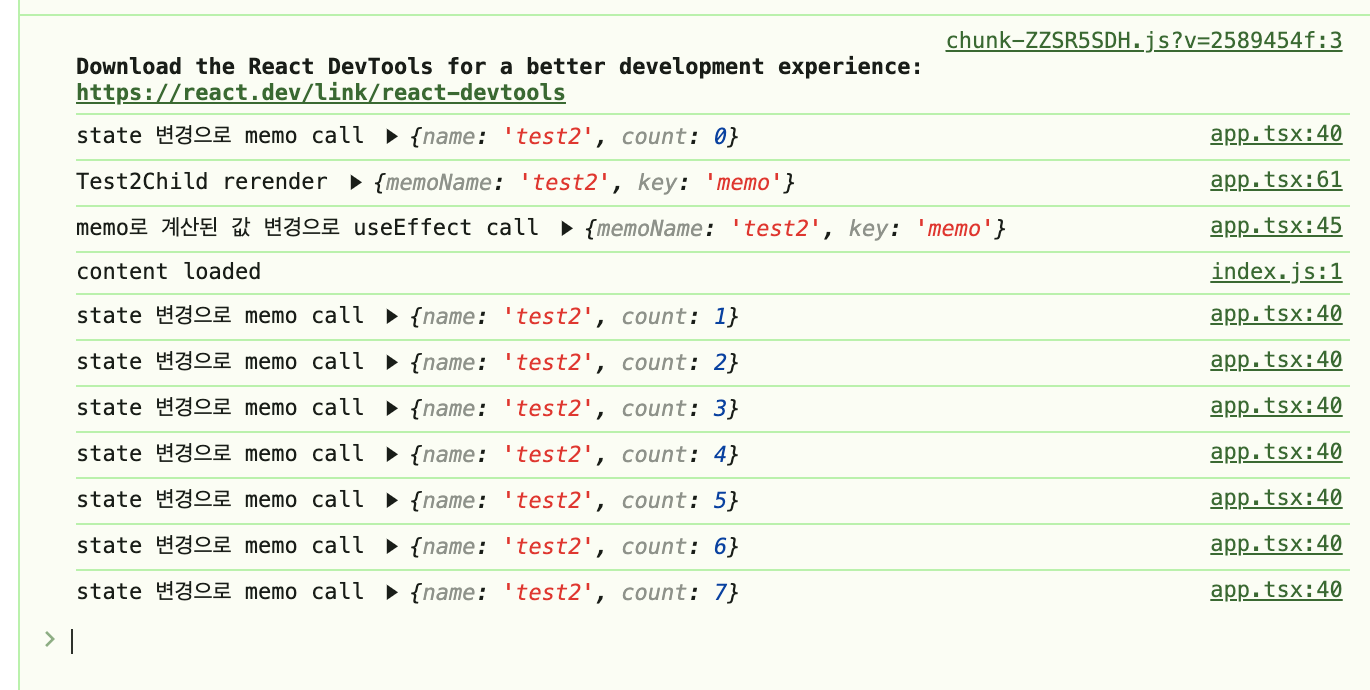Expand the object with count: 0

[393, 136]
